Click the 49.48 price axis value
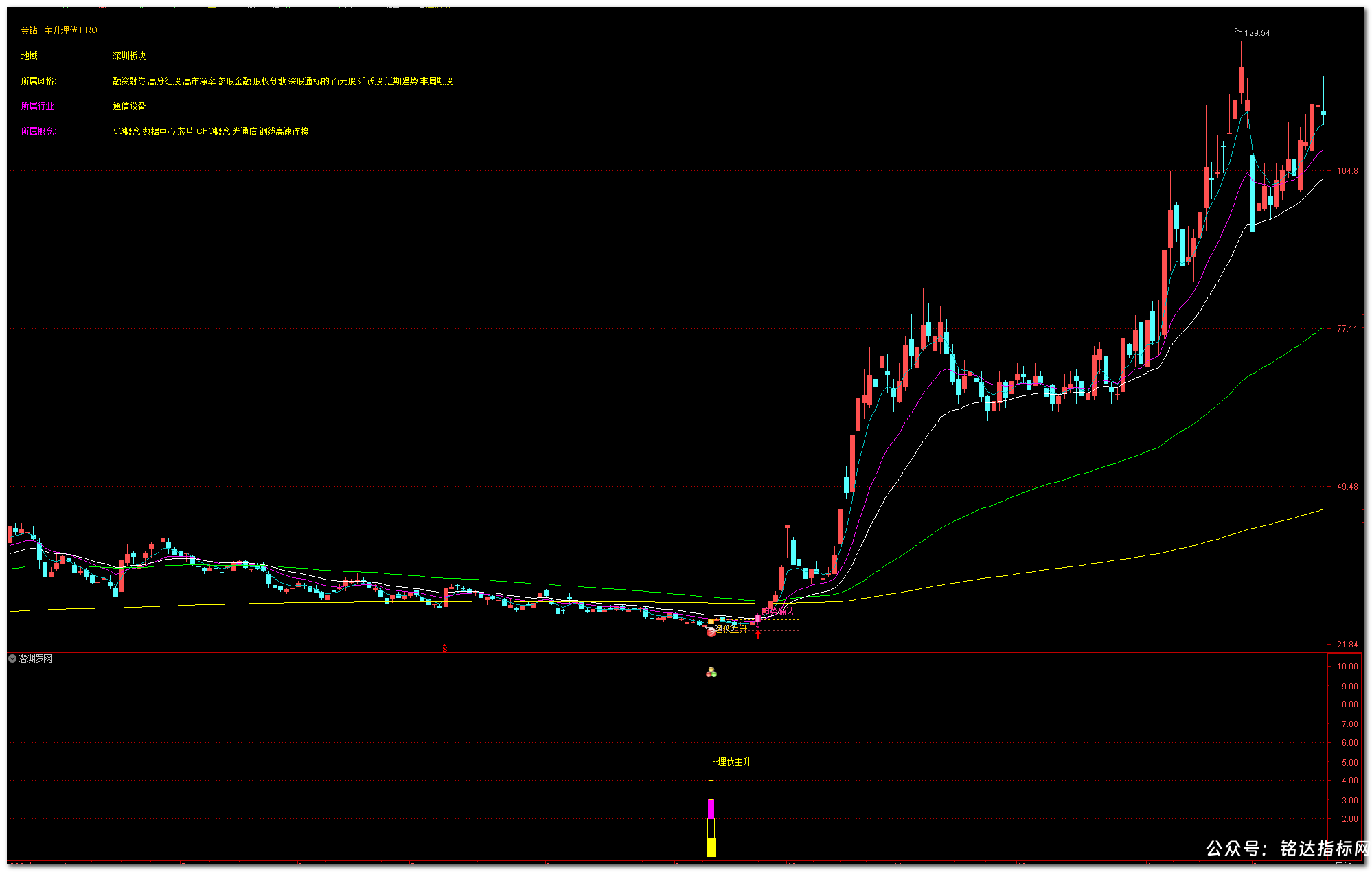 tap(1347, 487)
